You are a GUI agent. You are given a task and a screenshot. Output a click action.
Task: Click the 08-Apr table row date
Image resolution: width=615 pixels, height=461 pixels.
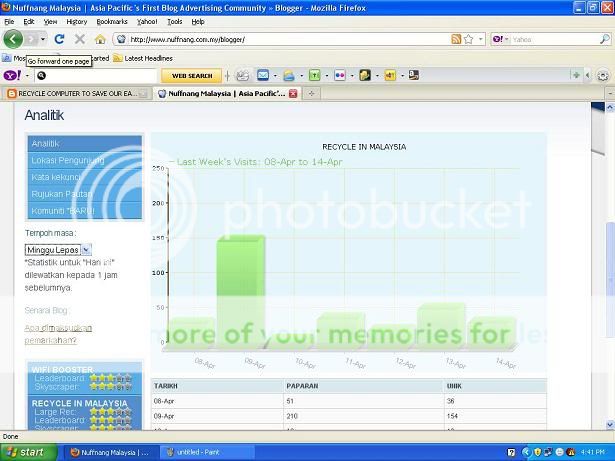[164, 401]
